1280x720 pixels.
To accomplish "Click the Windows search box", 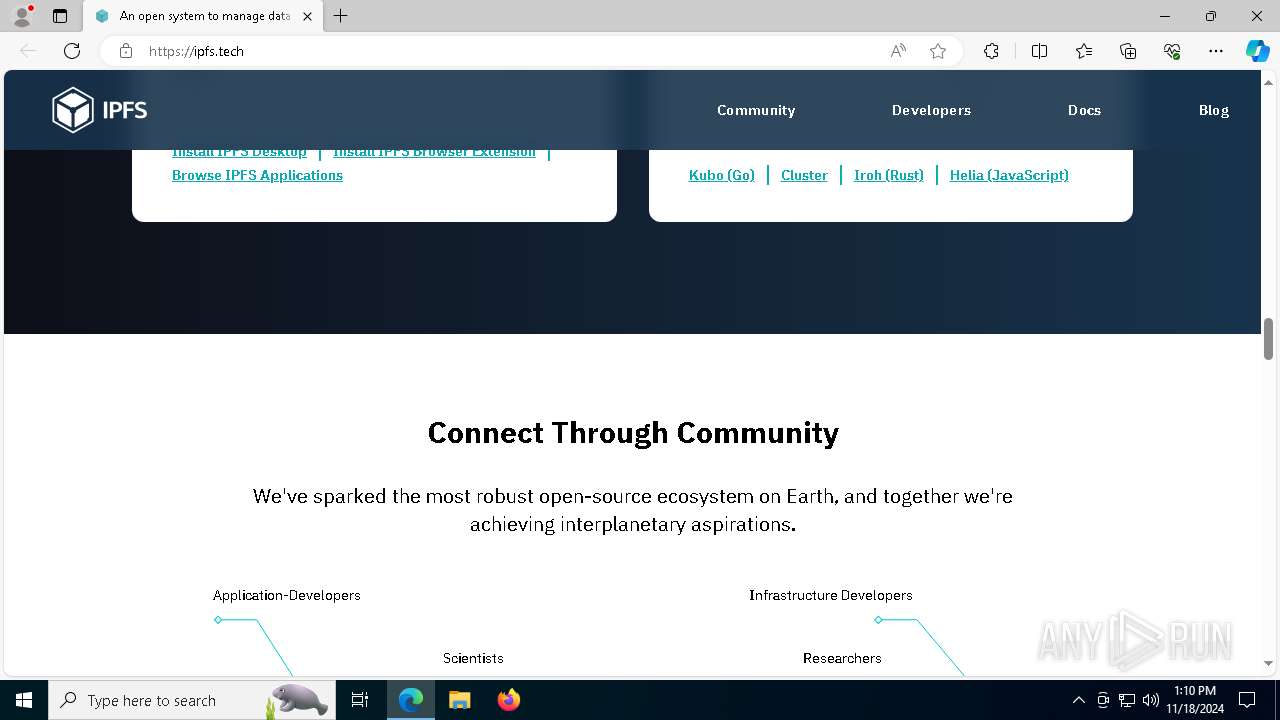I will click(190, 700).
